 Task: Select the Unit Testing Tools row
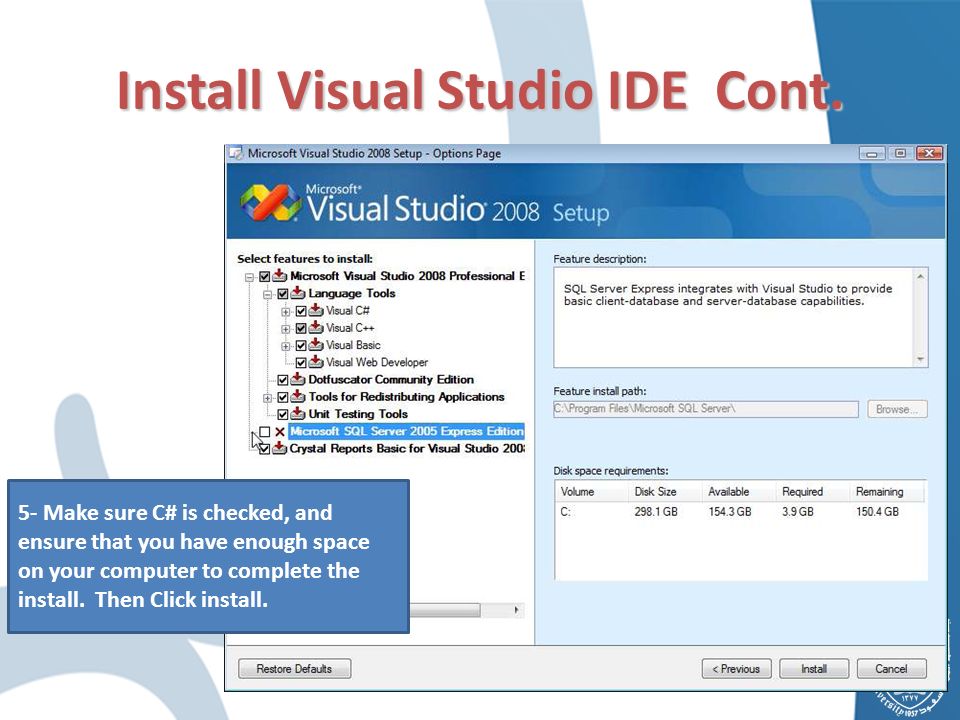click(x=358, y=414)
